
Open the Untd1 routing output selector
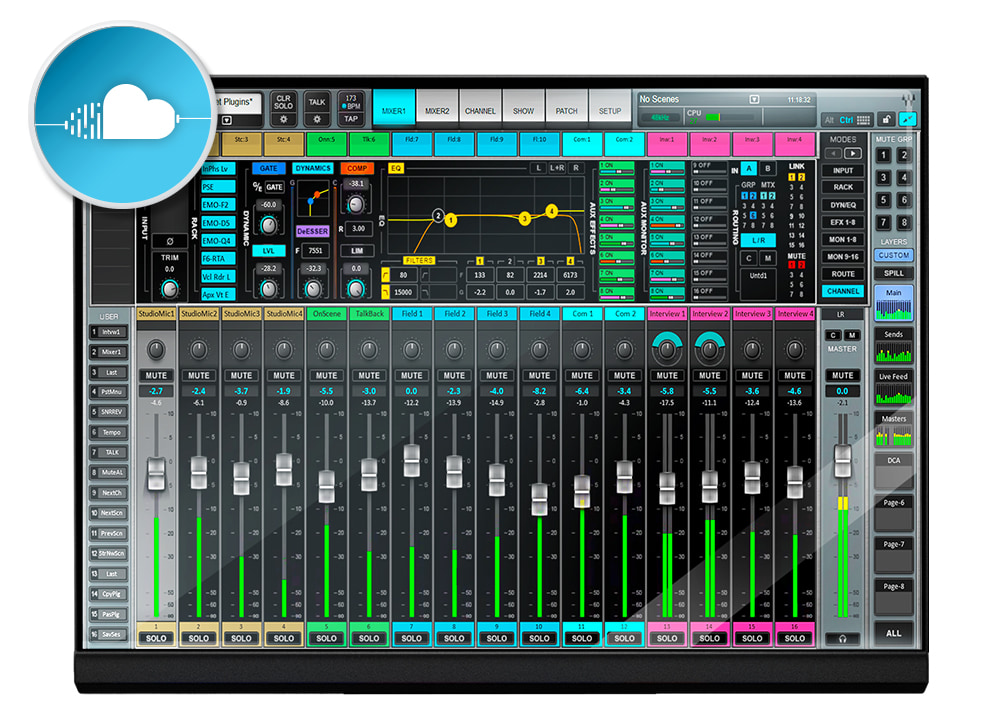758,275
